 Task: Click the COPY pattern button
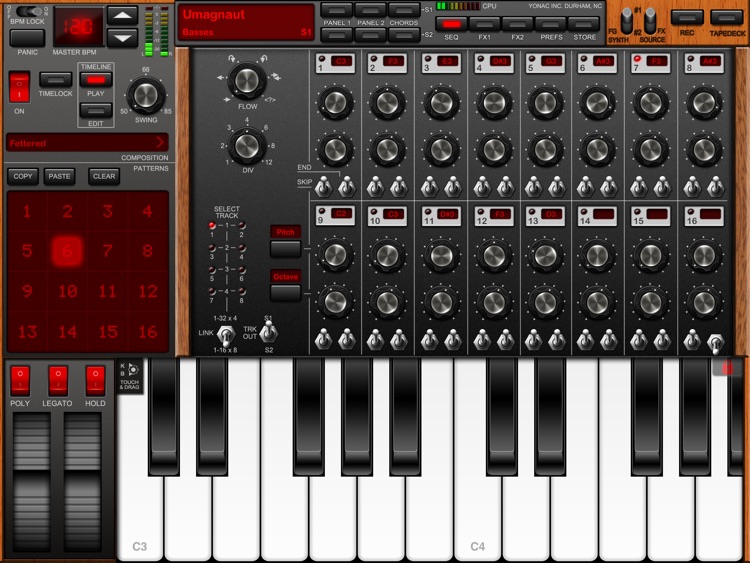point(23,177)
